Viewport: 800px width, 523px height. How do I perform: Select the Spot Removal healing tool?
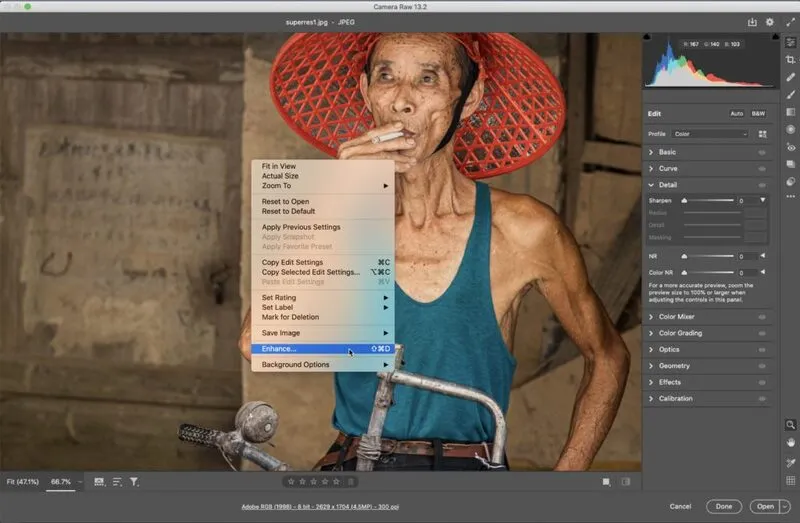pos(790,77)
